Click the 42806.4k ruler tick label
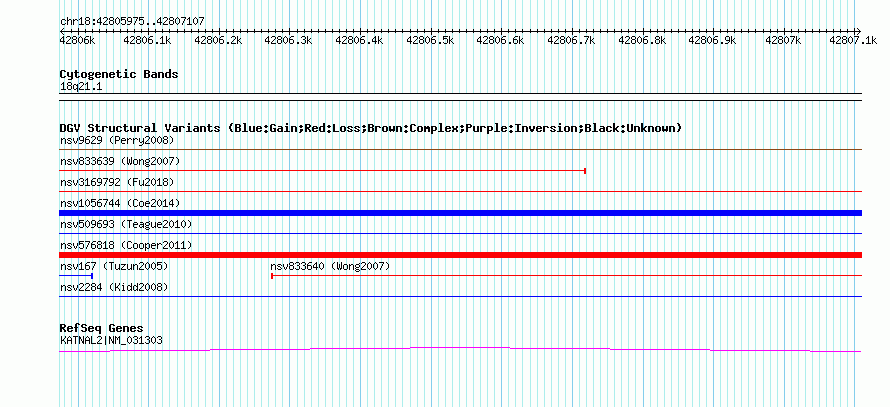This screenshot has height=407, width=890. 359,40
